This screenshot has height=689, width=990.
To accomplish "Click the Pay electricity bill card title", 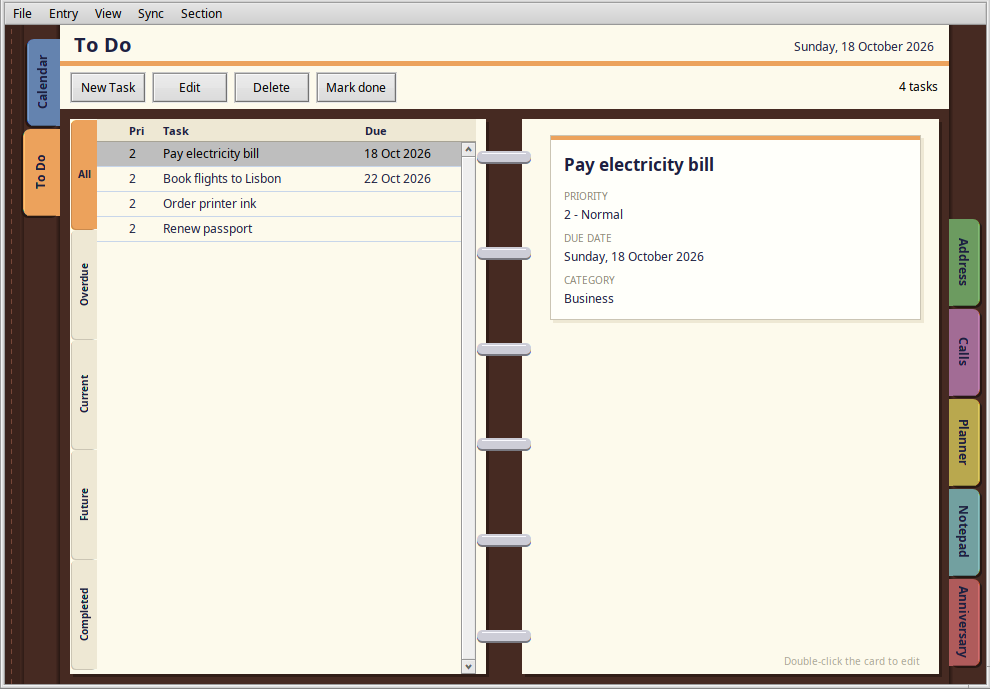I will (x=638, y=165).
